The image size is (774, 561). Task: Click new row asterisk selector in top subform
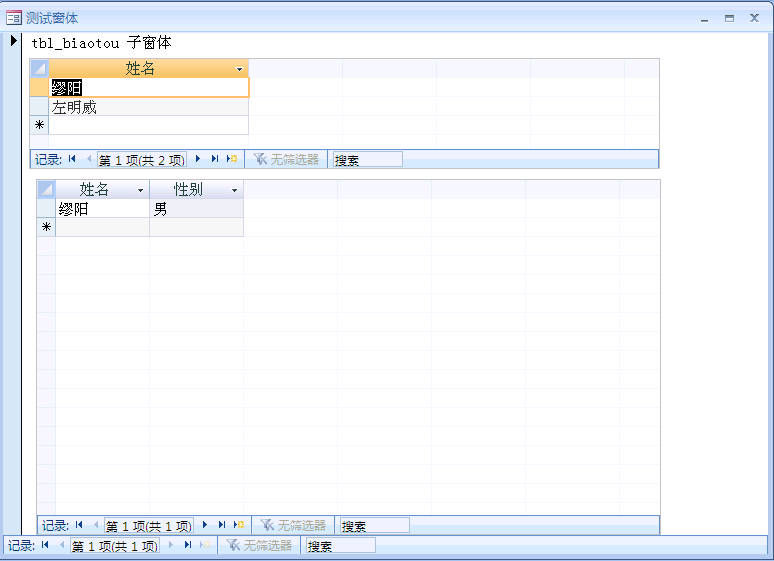pos(39,125)
